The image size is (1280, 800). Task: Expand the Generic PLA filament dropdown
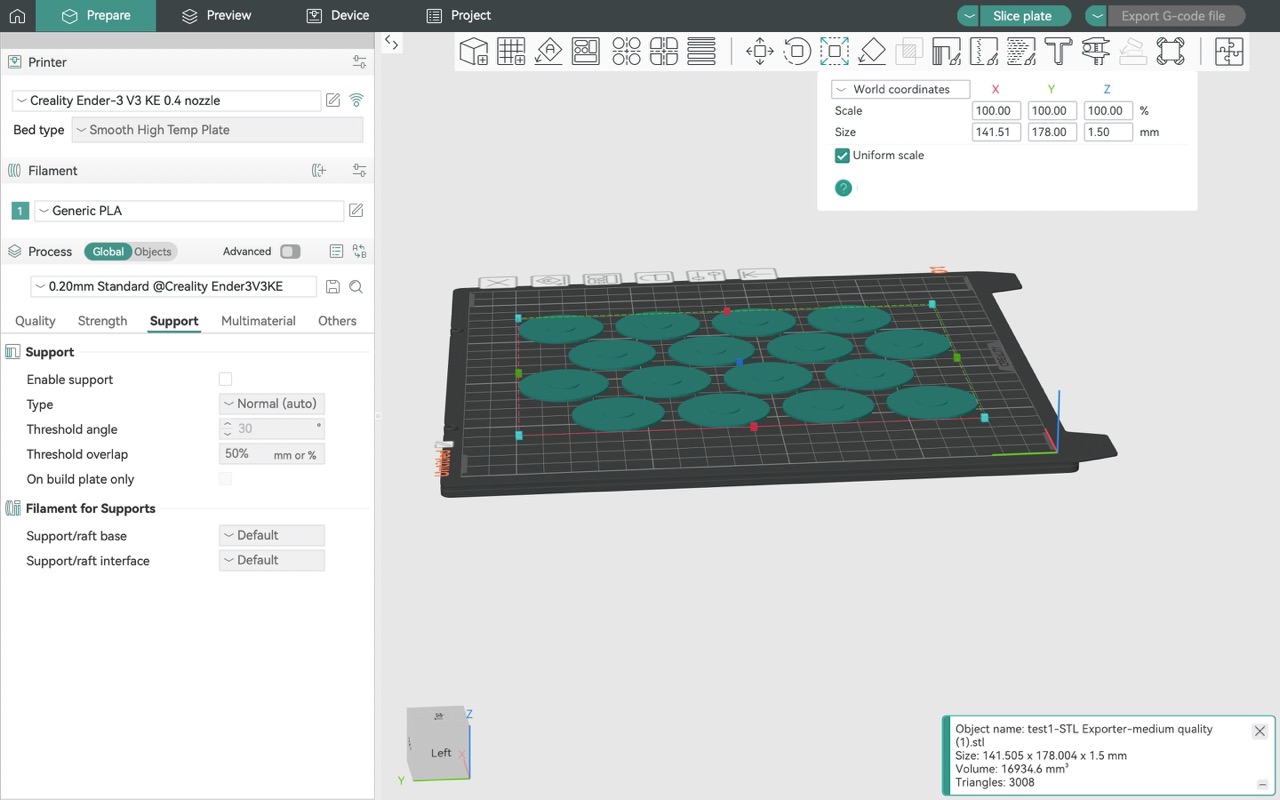(189, 211)
